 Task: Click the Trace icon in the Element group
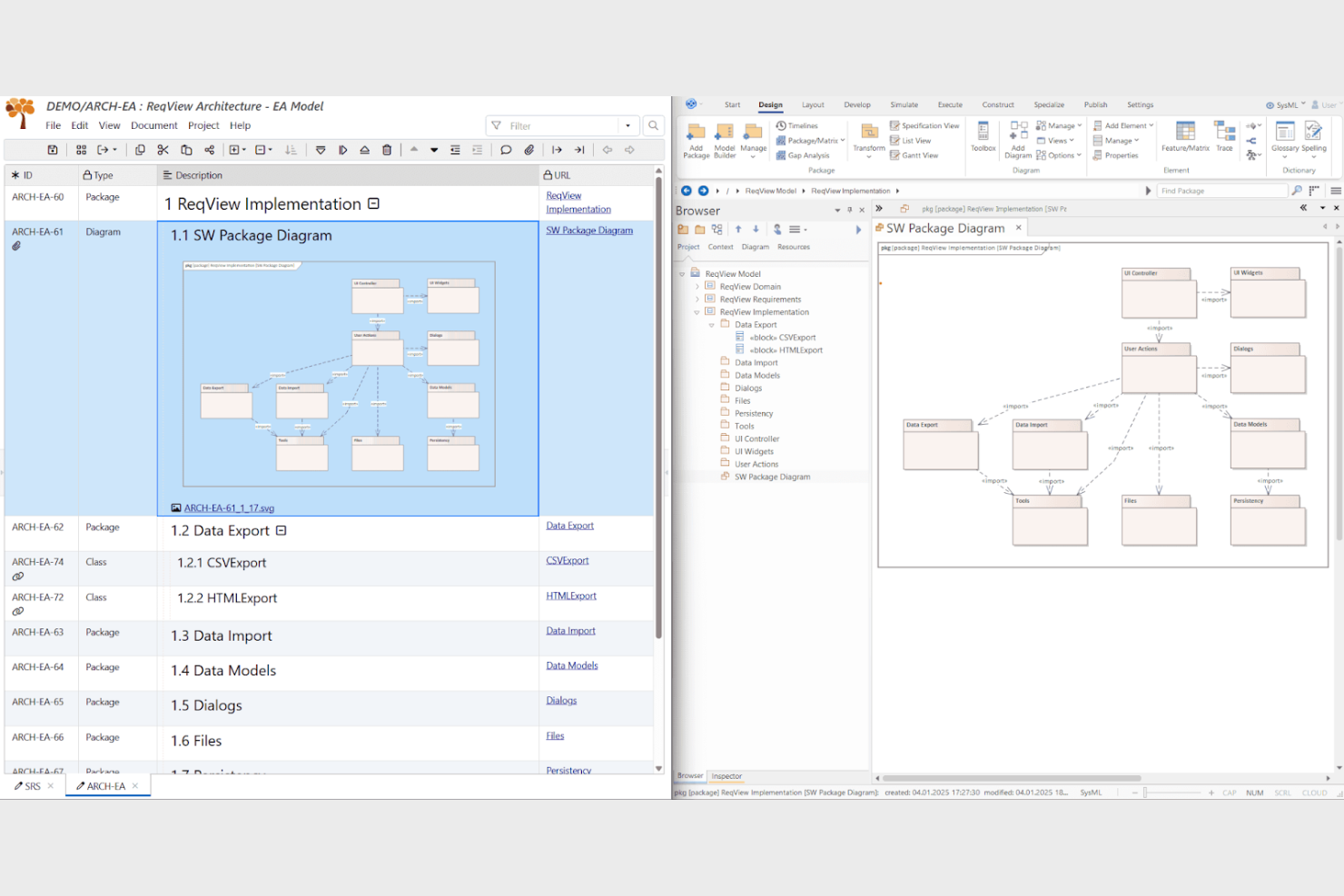pos(1225,136)
